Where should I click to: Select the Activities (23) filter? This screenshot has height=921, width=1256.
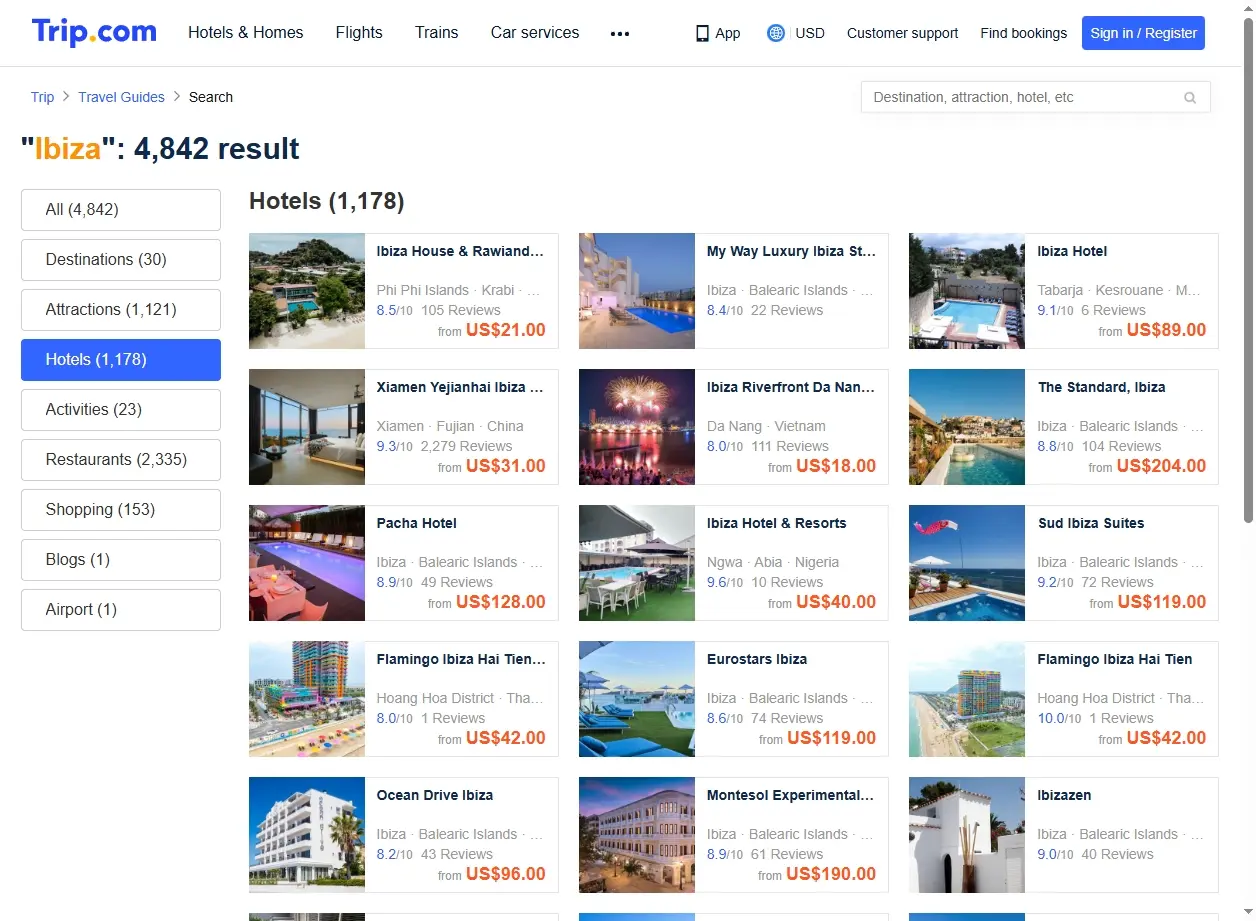coord(121,410)
